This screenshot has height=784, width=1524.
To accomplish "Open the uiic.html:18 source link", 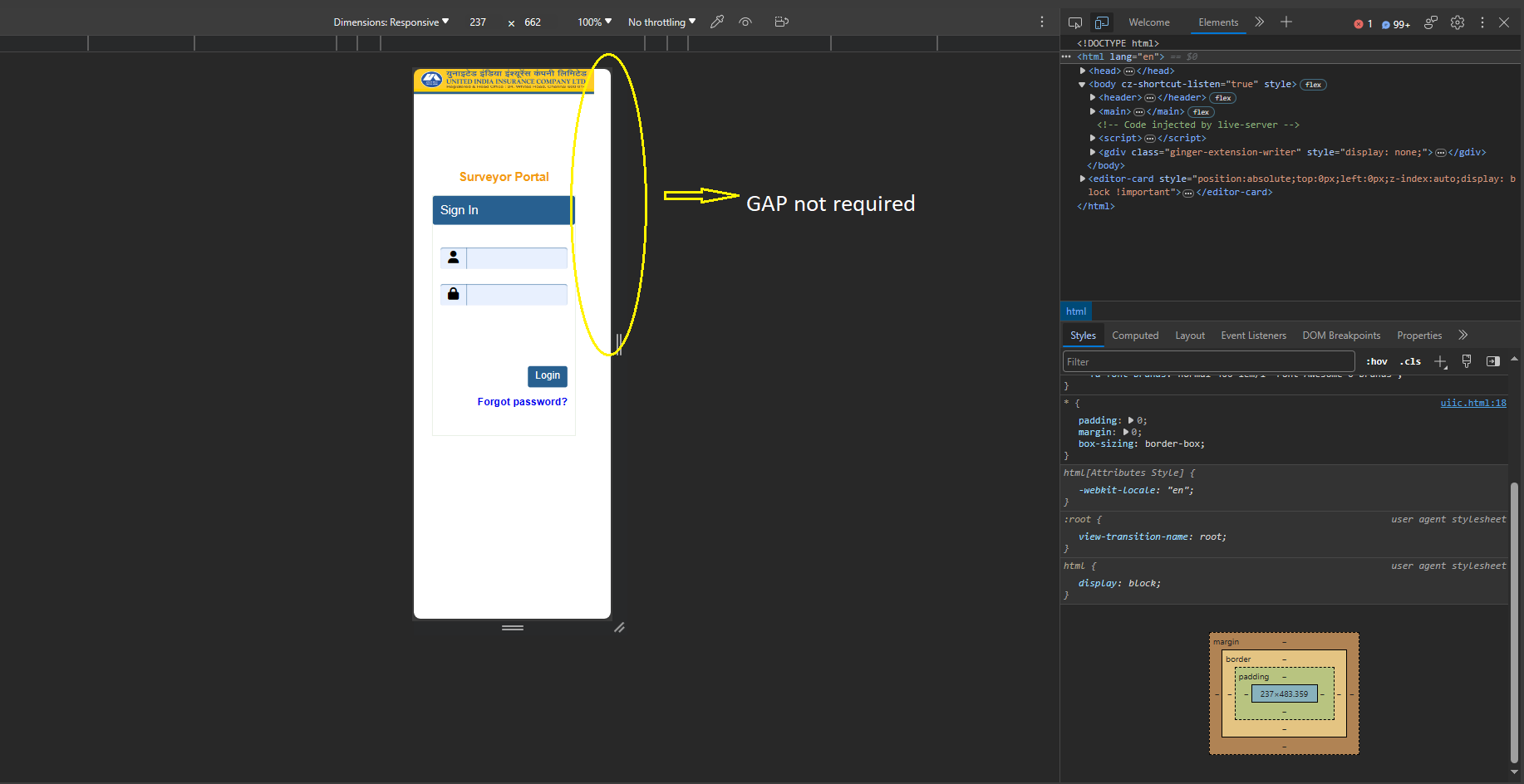I will pyautogui.click(x=1473, y=404).
